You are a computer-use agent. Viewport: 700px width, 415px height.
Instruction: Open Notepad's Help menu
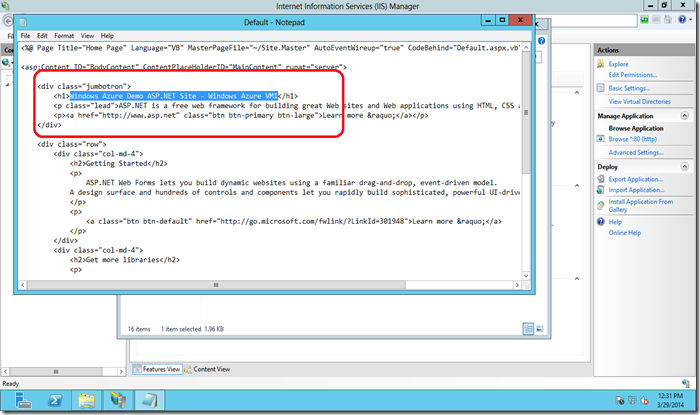click(x=107, y=36)
